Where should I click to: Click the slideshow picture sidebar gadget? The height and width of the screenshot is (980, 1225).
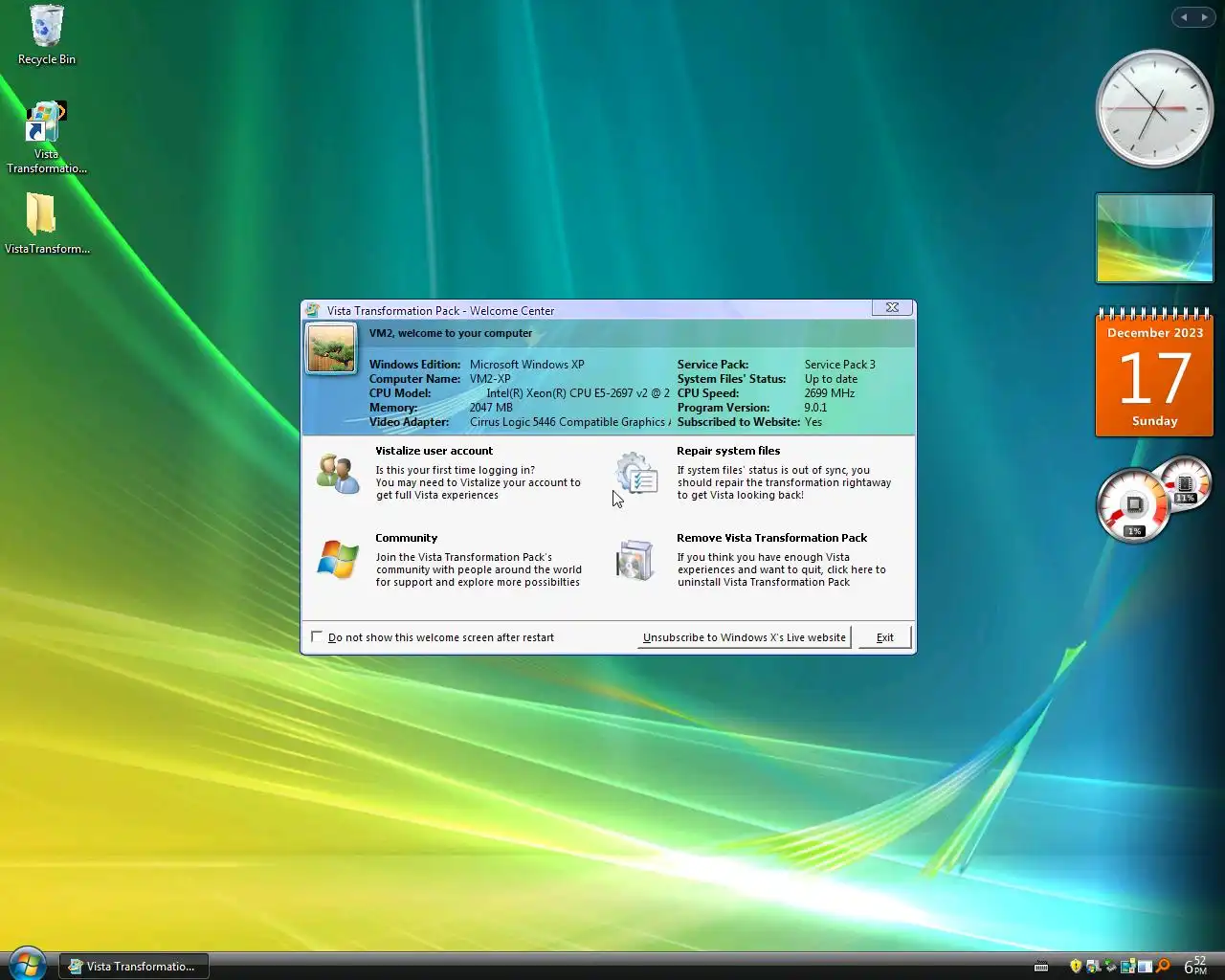[x=1154, y=238]
